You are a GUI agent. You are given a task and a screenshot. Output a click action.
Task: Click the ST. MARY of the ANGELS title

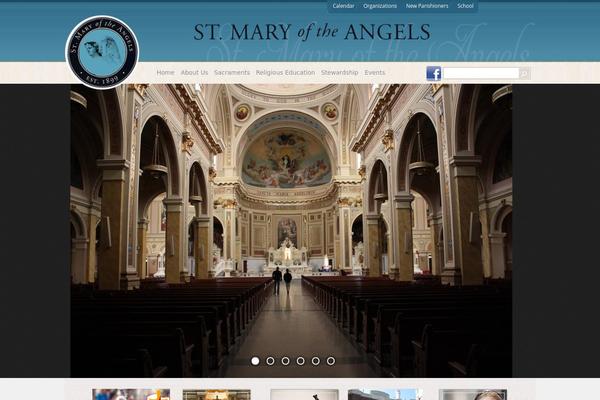tap(312, 32)
